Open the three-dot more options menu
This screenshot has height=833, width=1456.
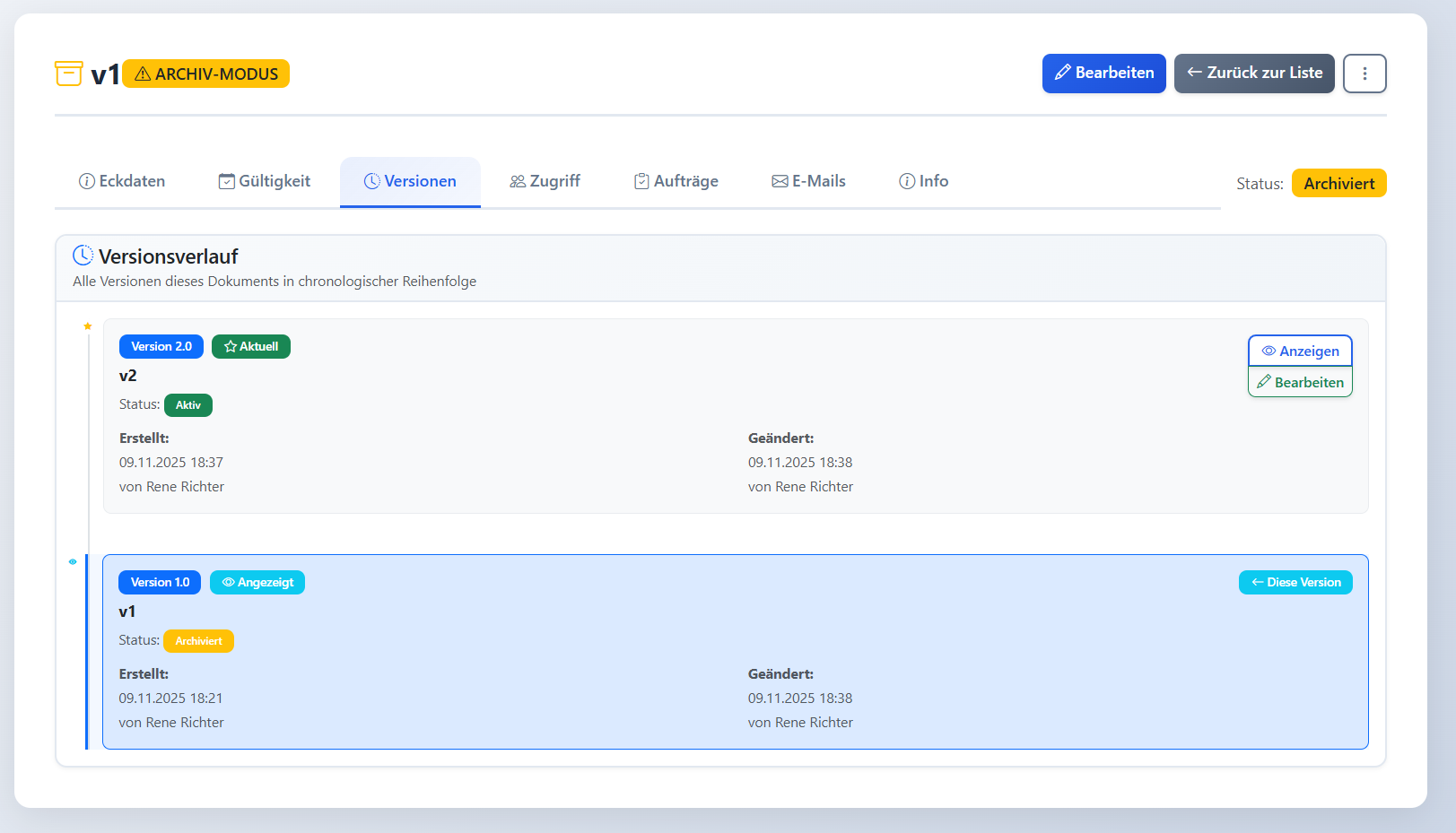1364,74
